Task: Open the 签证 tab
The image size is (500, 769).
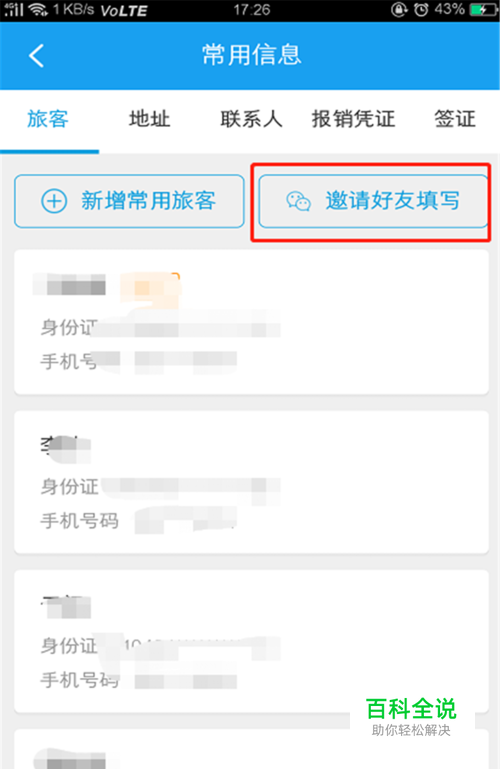Action: 455,119
